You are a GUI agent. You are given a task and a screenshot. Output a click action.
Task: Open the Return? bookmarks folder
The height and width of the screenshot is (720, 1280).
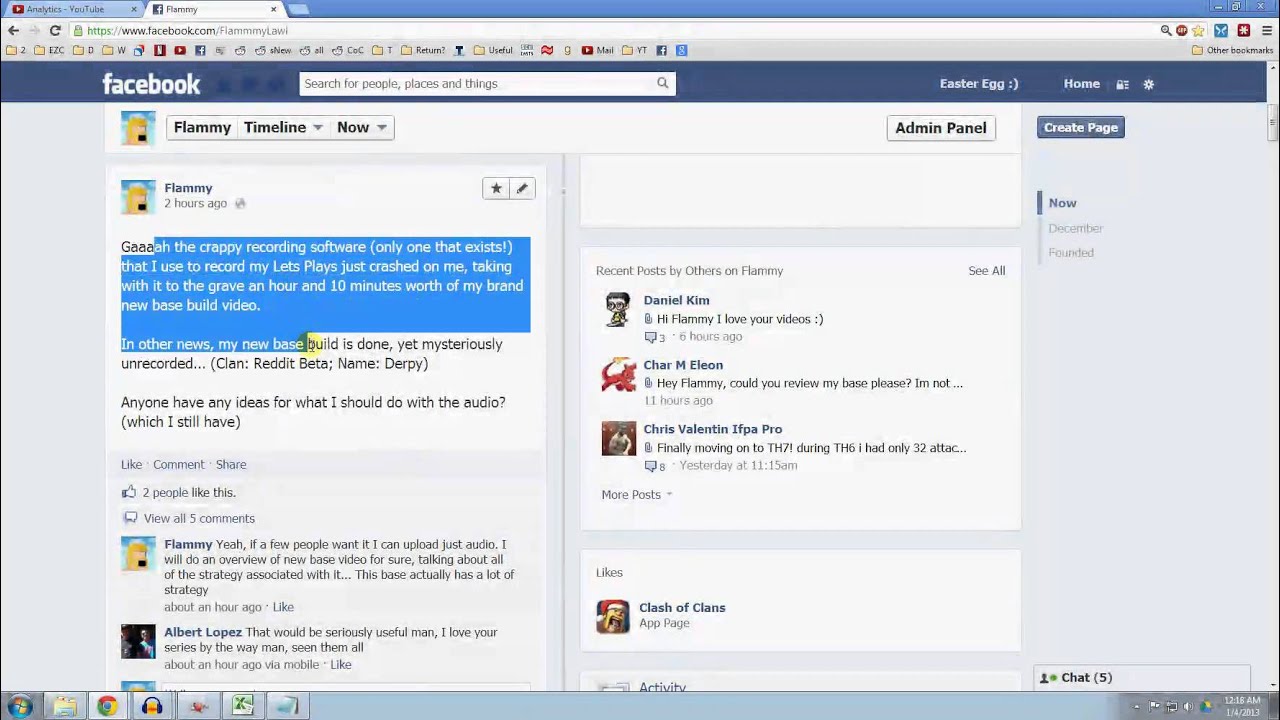(x=423, y=50)
